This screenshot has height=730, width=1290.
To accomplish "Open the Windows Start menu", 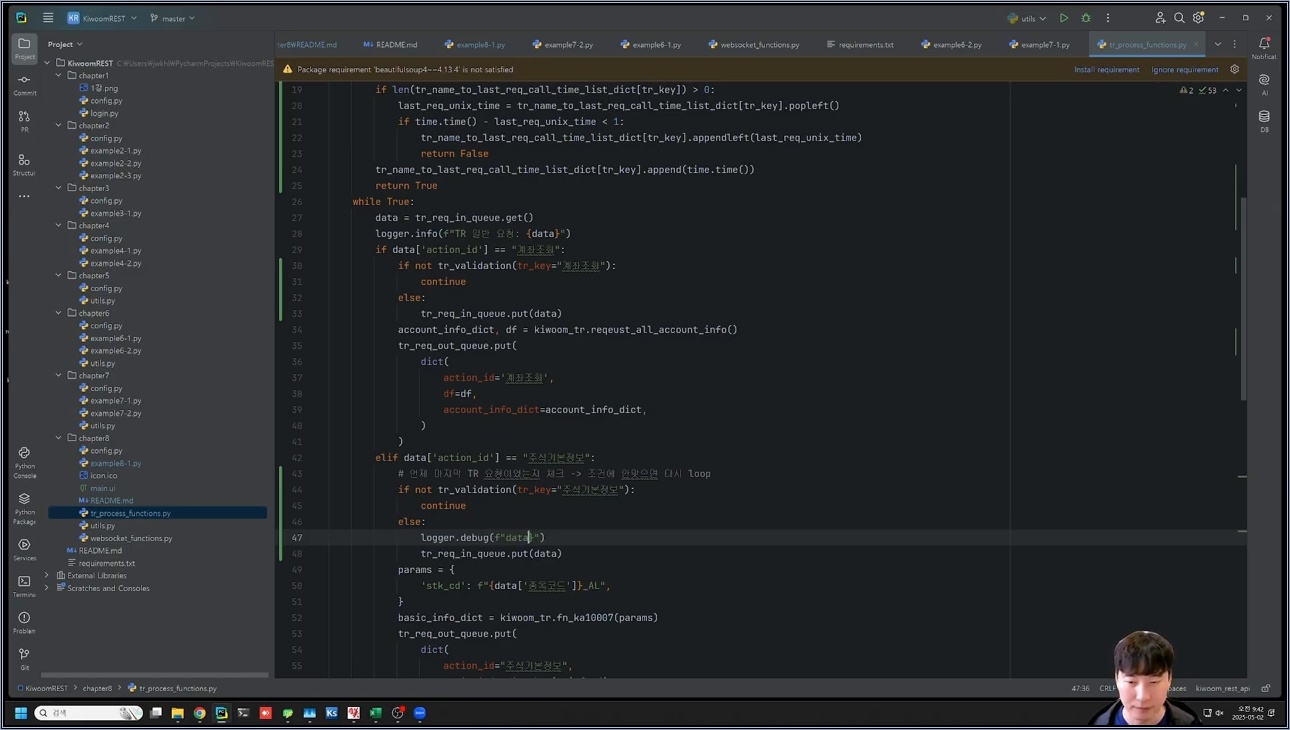I will (20, 713).
